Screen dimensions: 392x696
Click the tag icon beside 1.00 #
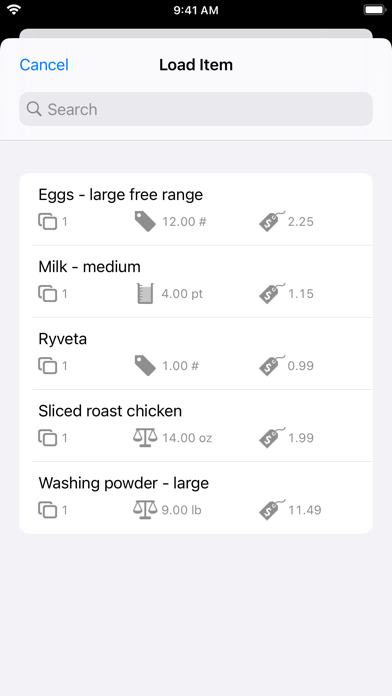point(145,365)
